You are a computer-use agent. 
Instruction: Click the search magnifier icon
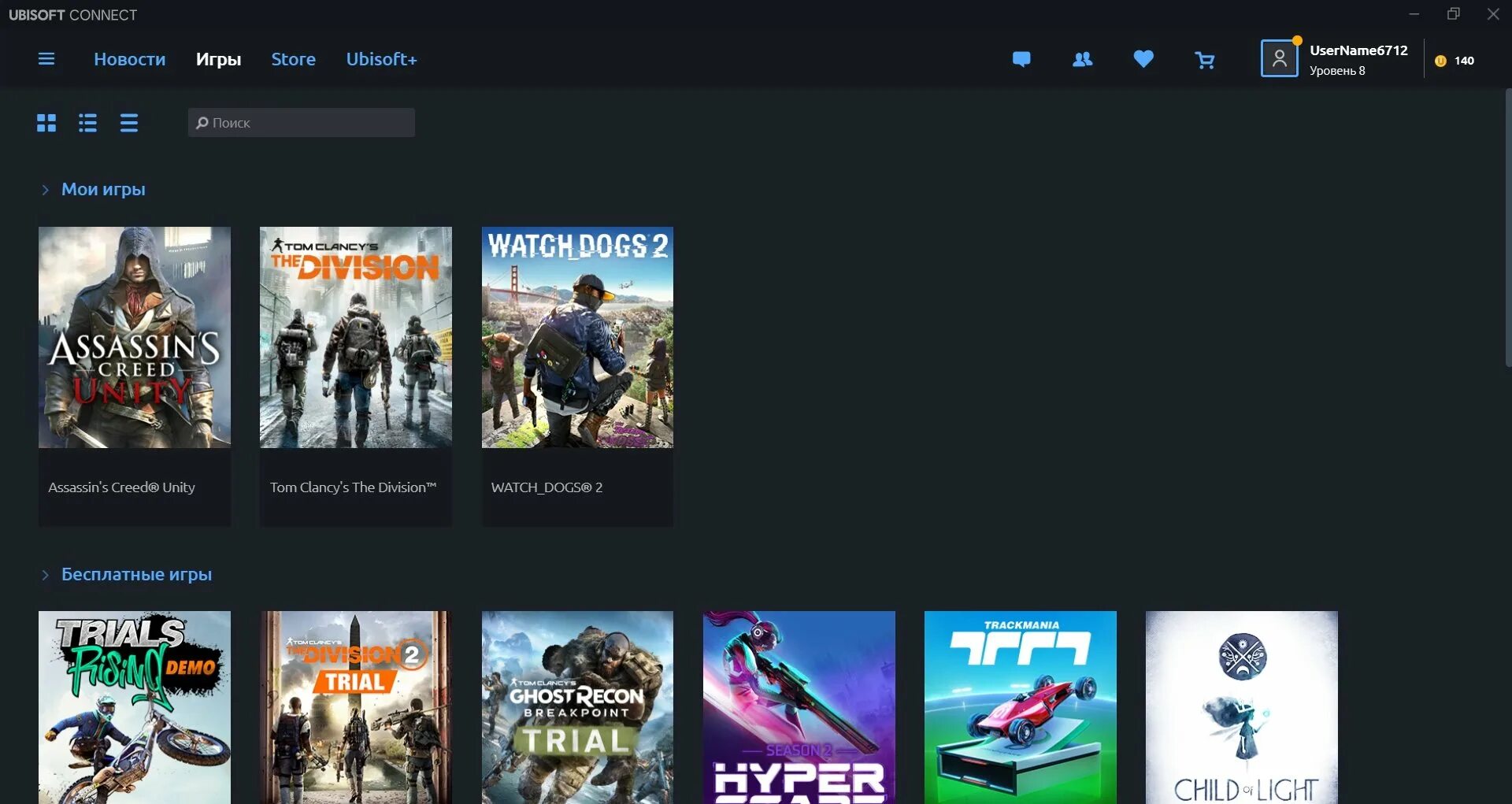202,123
